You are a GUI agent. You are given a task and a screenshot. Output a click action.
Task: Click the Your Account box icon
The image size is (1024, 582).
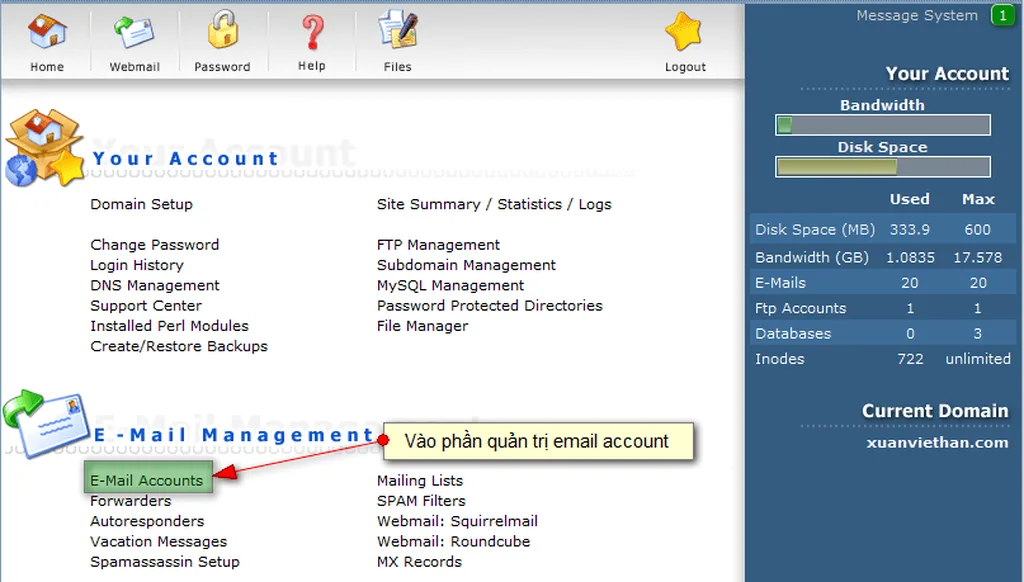point(44,148)
